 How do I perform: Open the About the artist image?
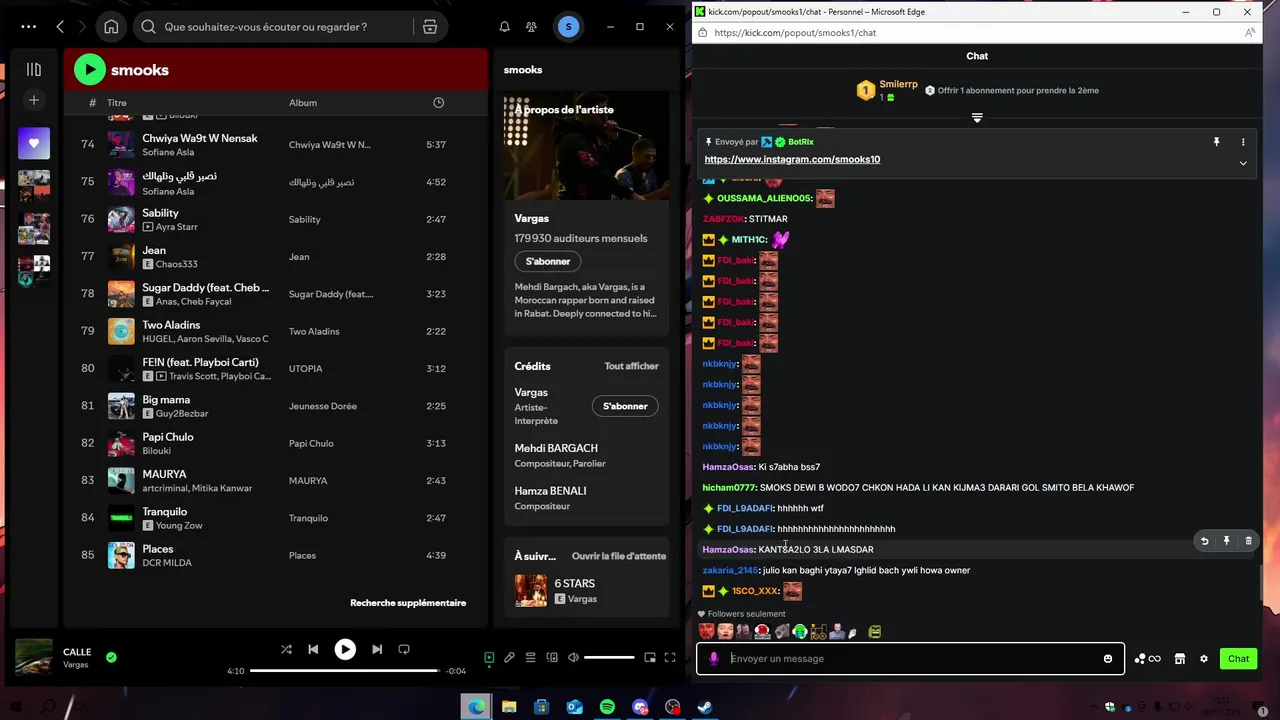coord(586,147)
